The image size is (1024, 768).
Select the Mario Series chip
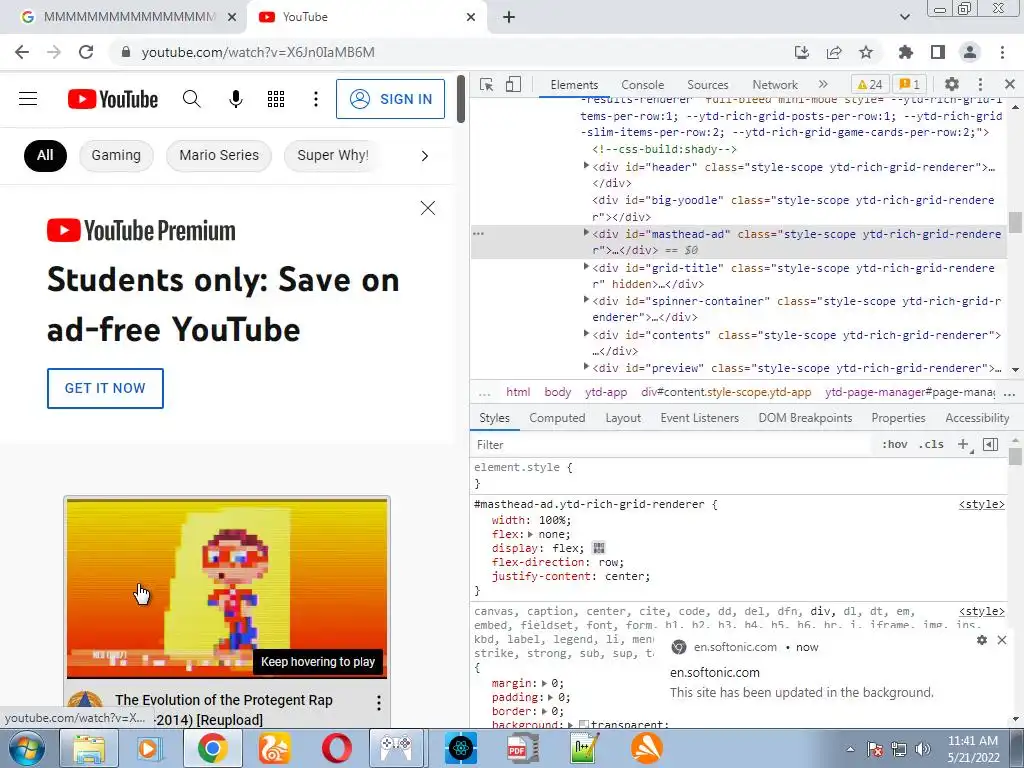(x=219, y=155)
